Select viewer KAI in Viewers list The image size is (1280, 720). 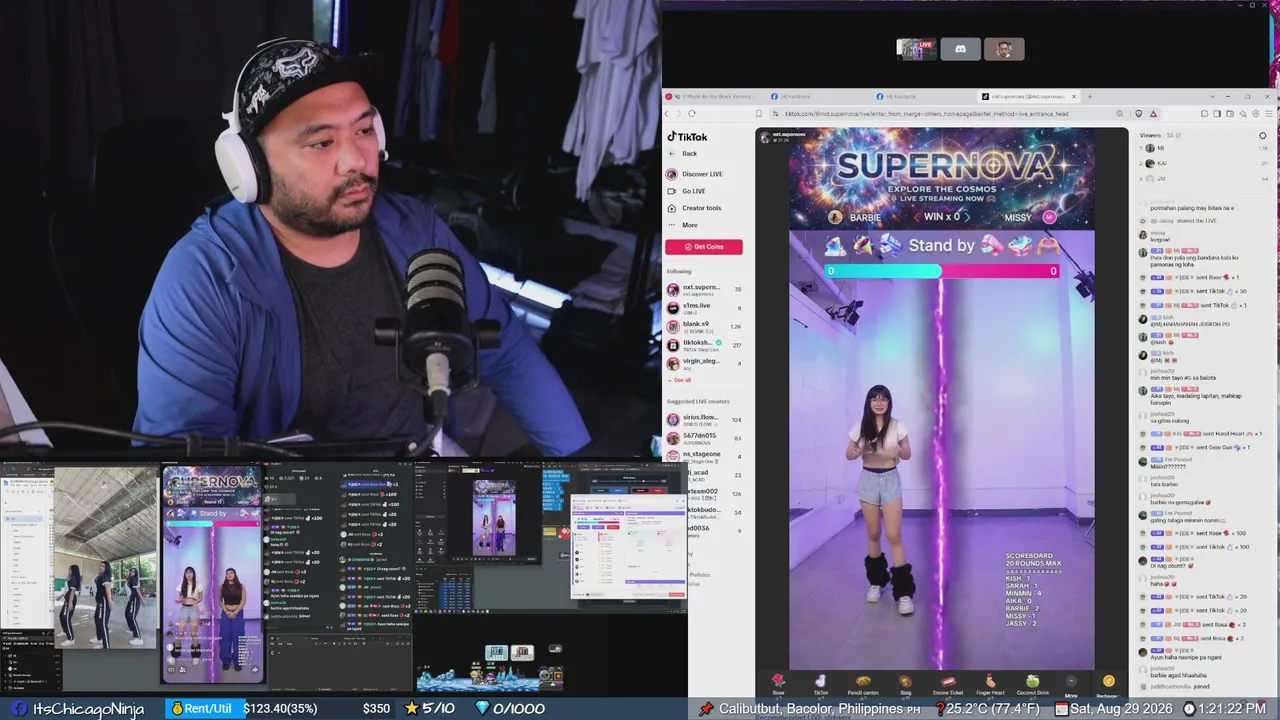tap(1205, 163)
